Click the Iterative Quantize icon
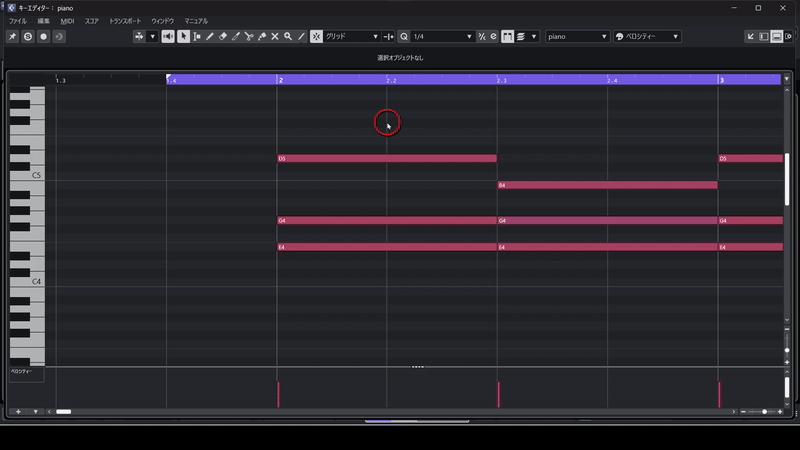Screen dimensions: 800x450 (x=482, y=36)
